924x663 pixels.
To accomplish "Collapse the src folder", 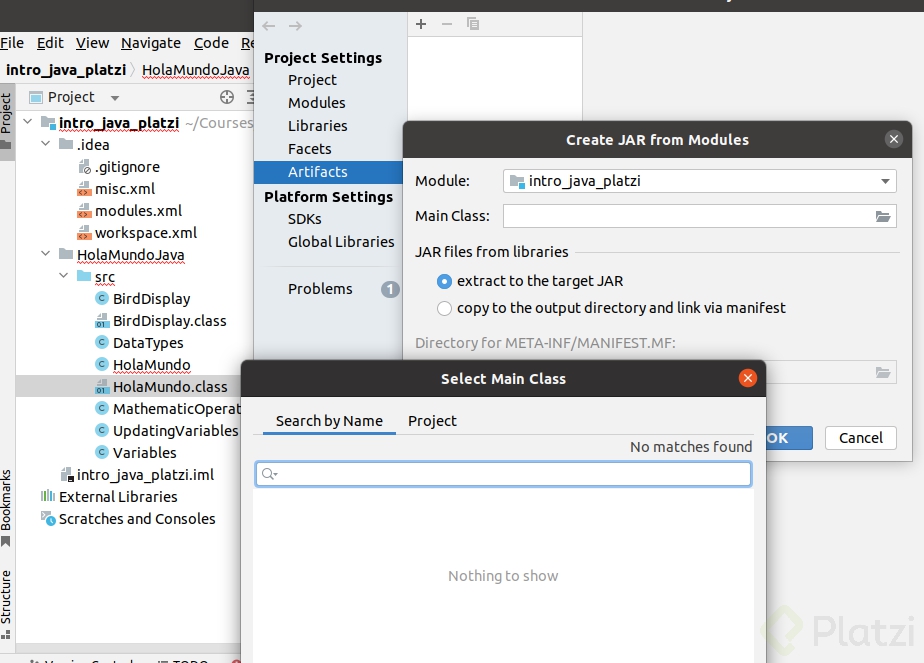I will tap(64, 276).
